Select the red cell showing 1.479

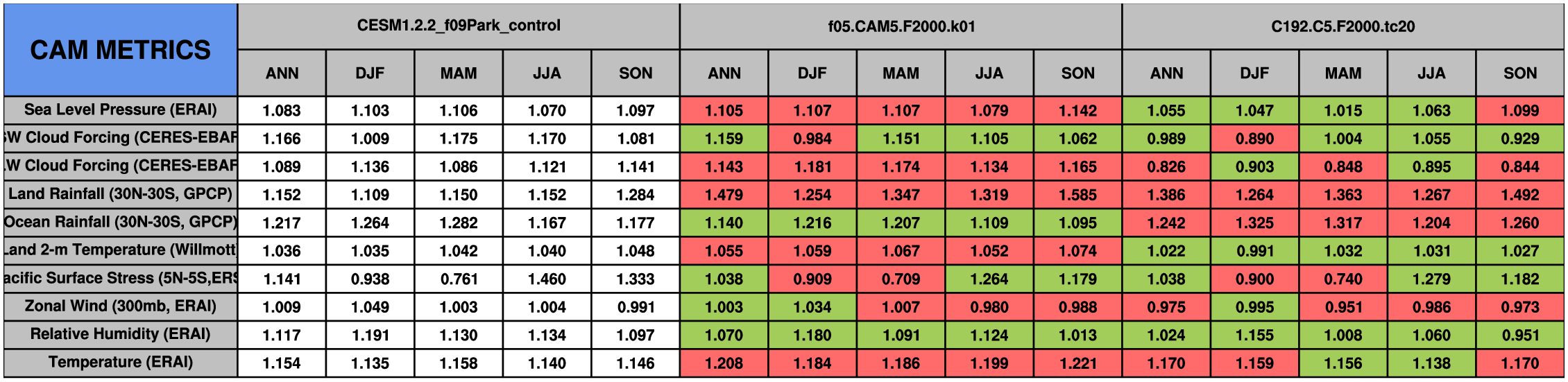coord(724,195)
